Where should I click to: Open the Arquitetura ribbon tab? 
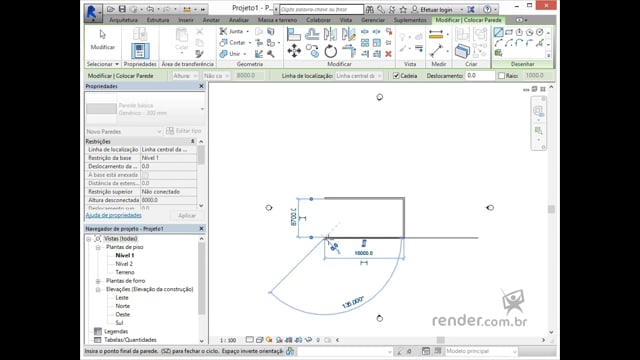coord(123,20)
